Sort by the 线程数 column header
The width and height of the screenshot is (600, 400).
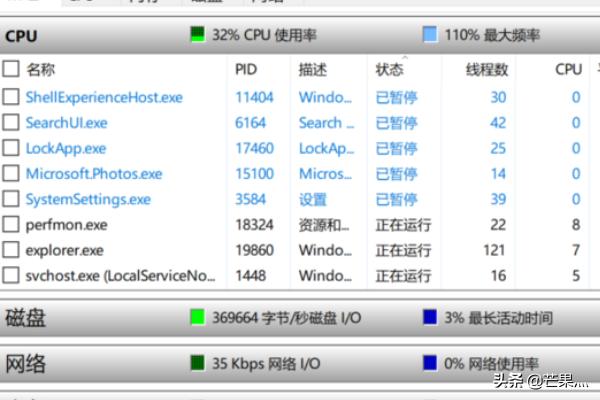487,70
